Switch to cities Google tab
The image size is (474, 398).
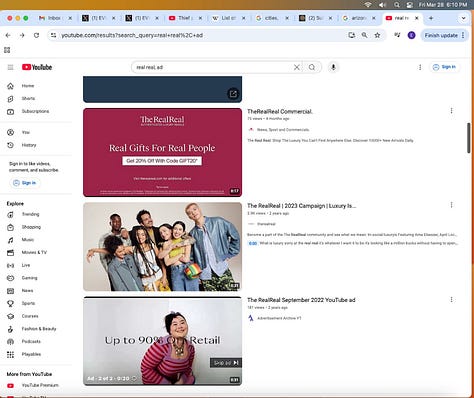tap(272, 18)
